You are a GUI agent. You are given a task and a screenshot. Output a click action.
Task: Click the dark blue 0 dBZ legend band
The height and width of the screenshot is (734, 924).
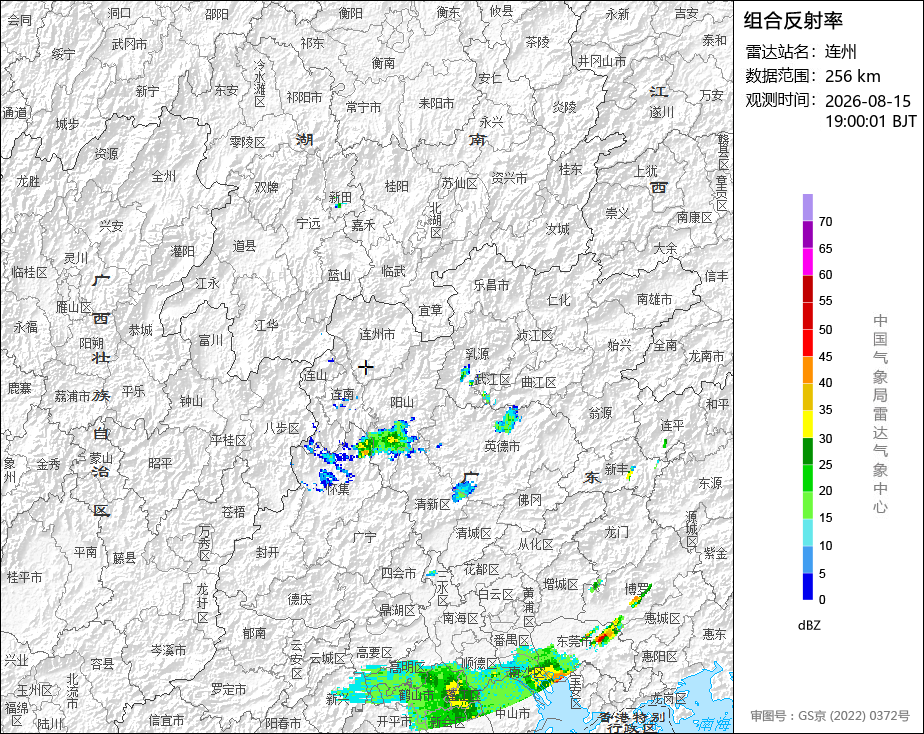point(807,586)
